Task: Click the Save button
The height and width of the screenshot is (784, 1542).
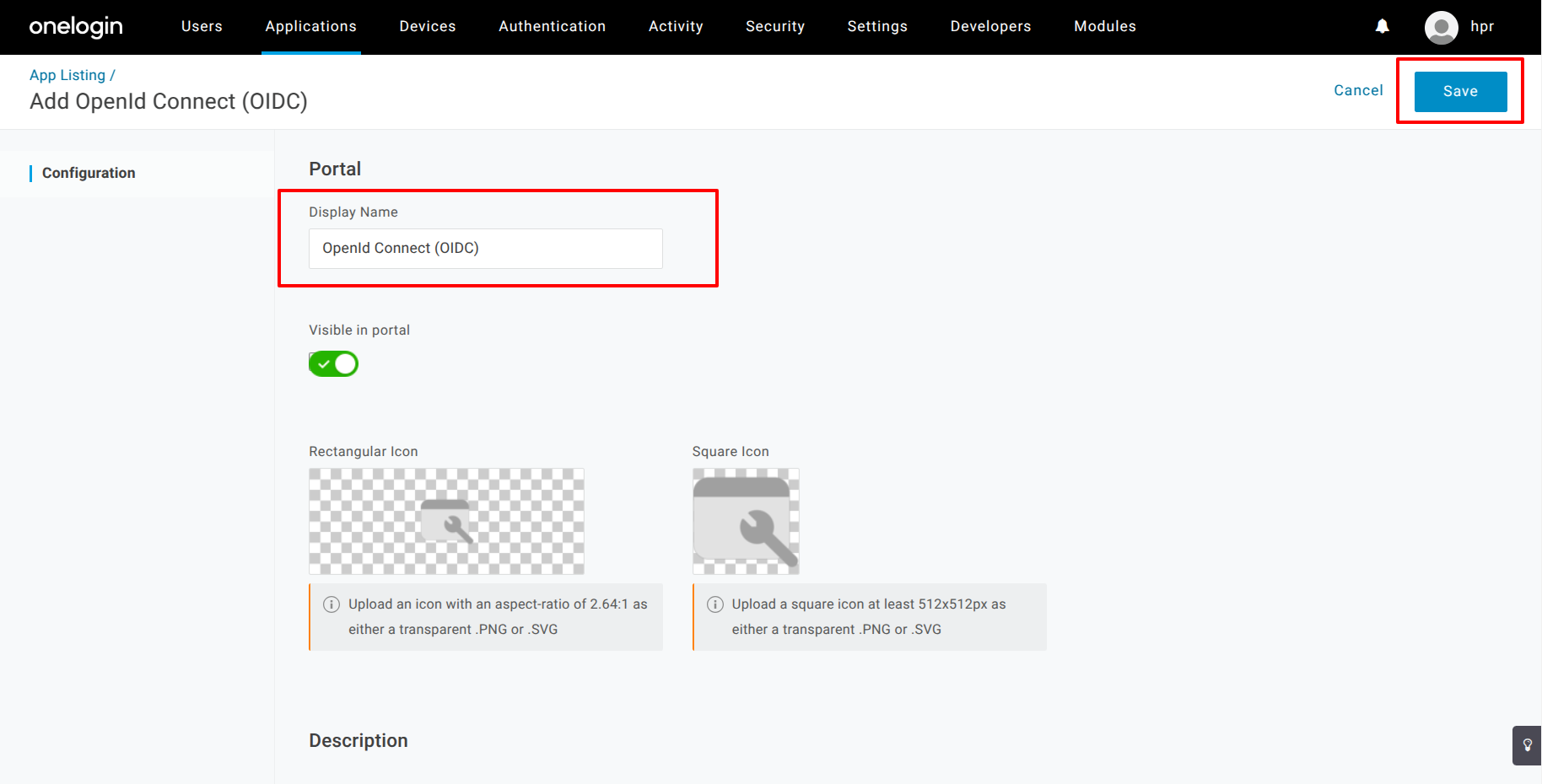Action: click(x=1460, y=91)
